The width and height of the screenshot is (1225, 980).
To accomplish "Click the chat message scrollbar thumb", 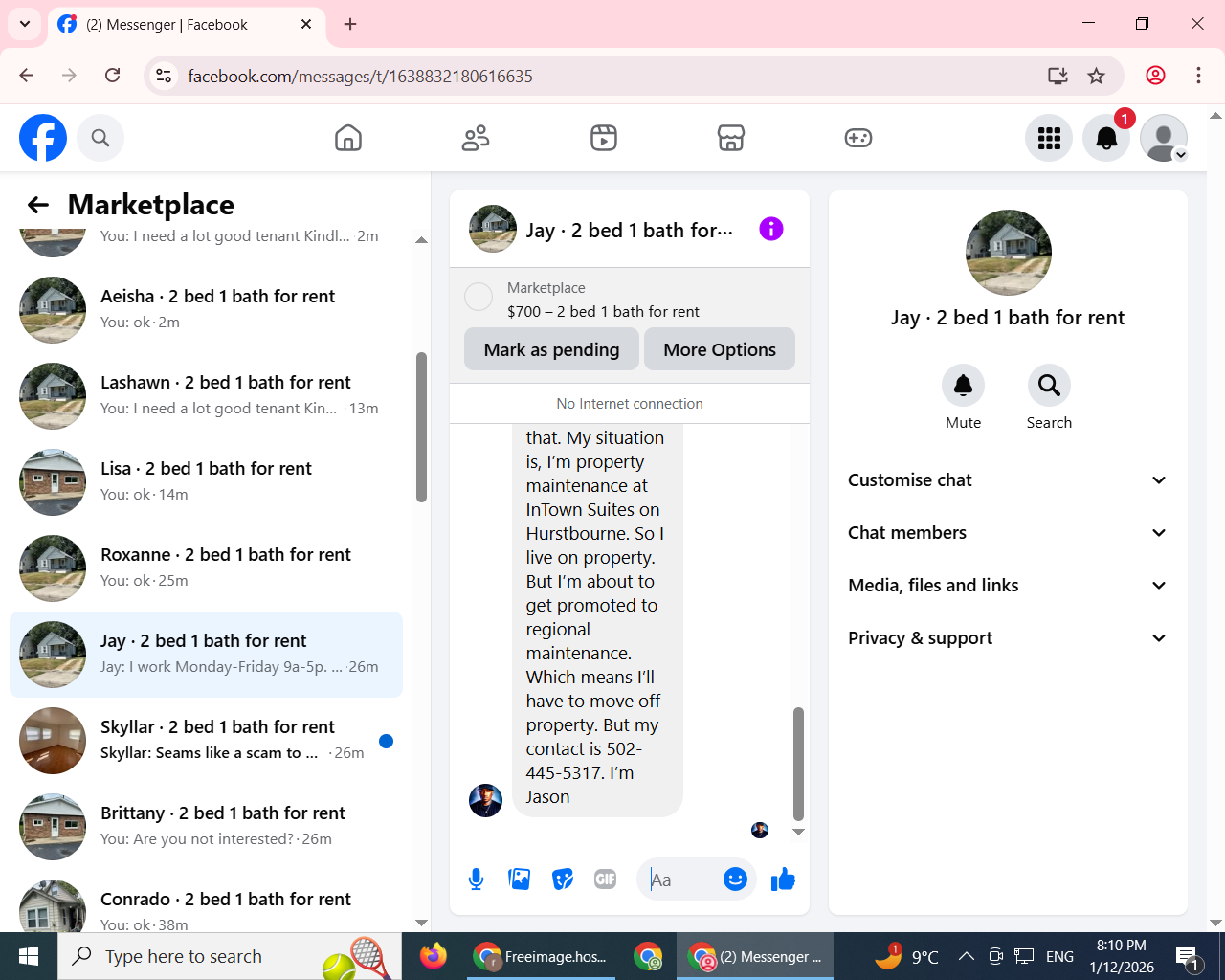I will (x=798, y=764).
